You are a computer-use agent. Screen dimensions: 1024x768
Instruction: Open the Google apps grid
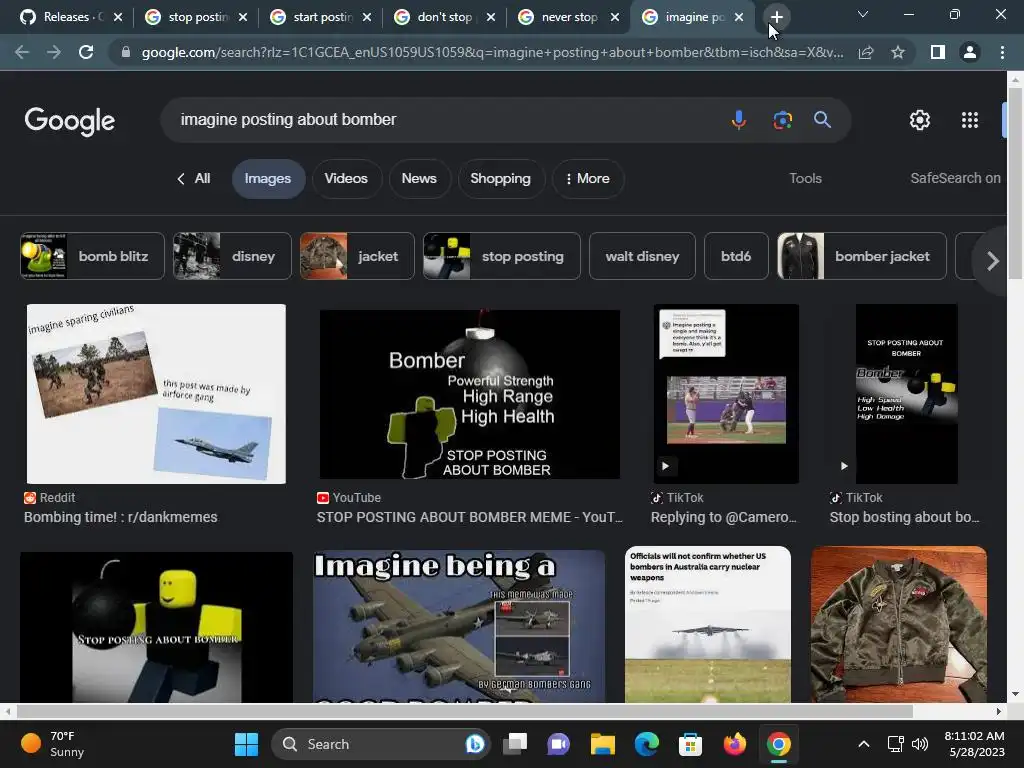[970, 120]
